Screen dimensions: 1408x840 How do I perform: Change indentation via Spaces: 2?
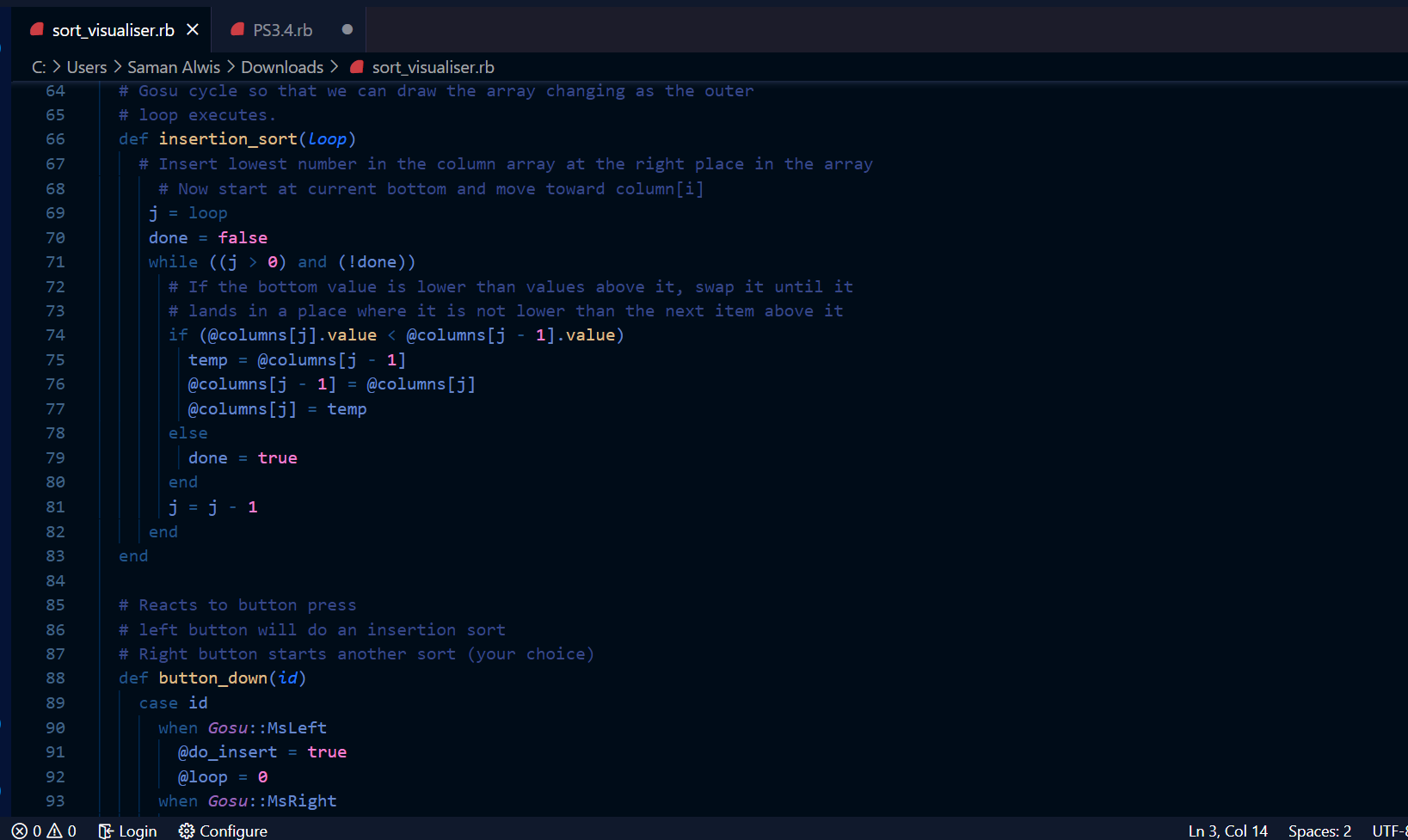[x=1319, y=831]
